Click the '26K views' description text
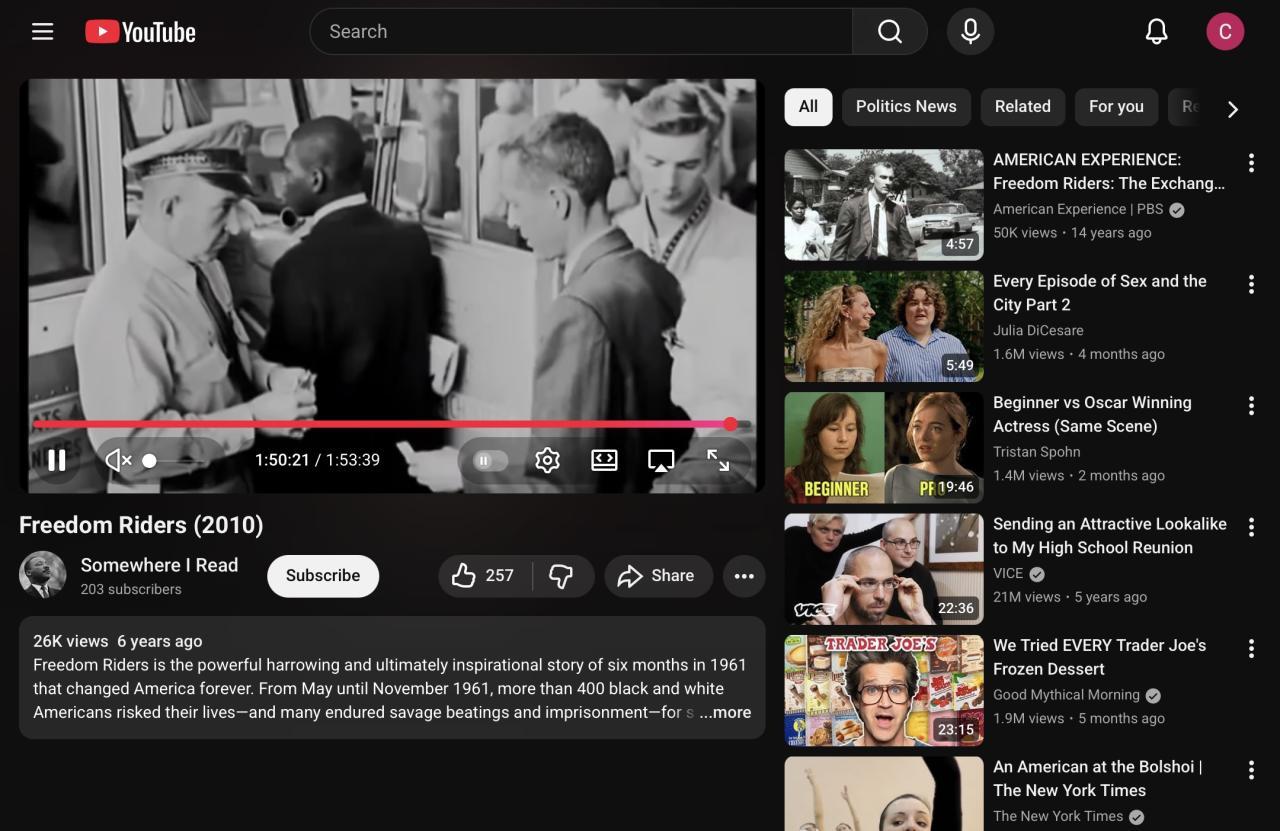1280x831 pixels. click(x=71, y=641)
